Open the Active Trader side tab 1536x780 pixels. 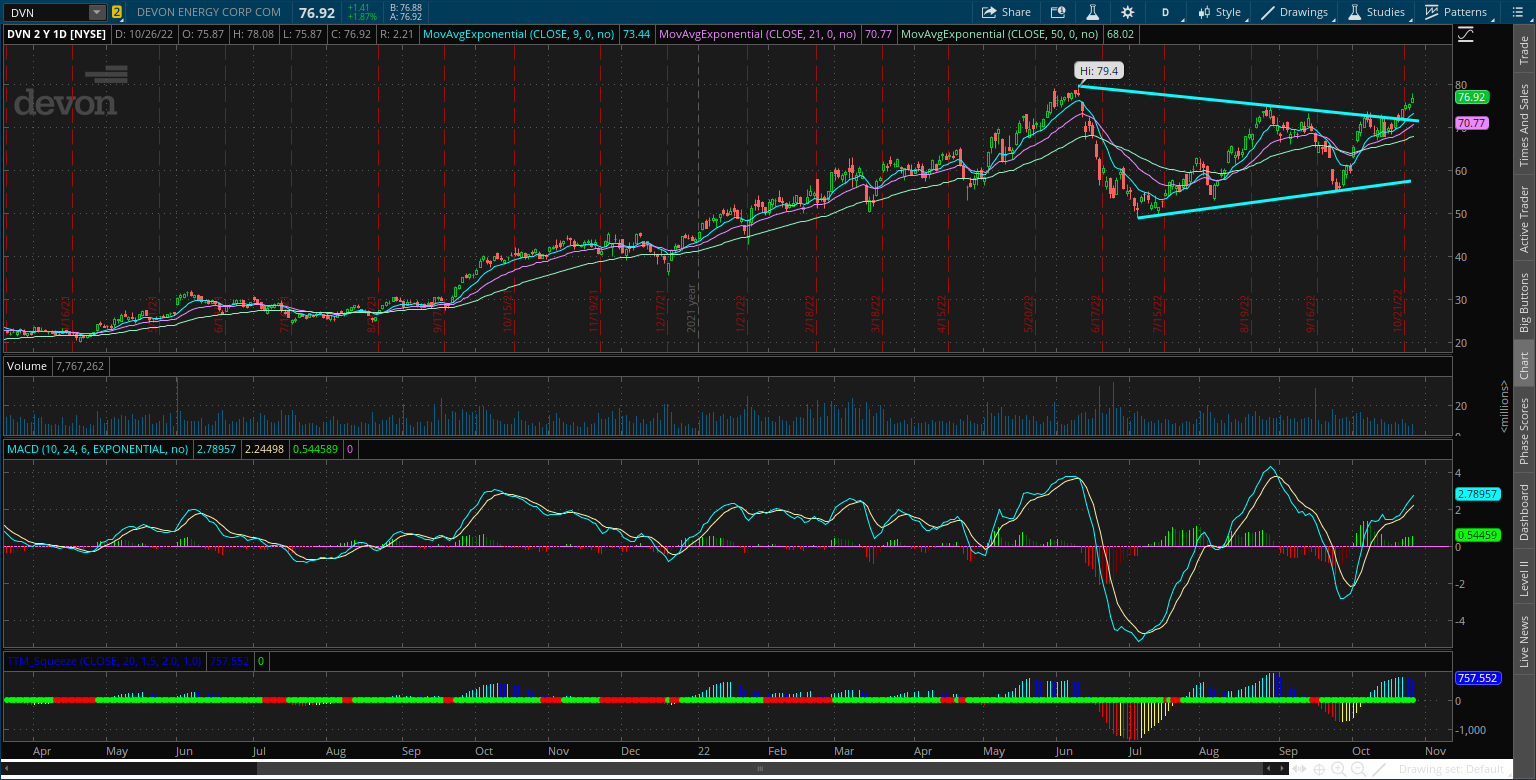pyautogui.click(x=1524, y=219)
